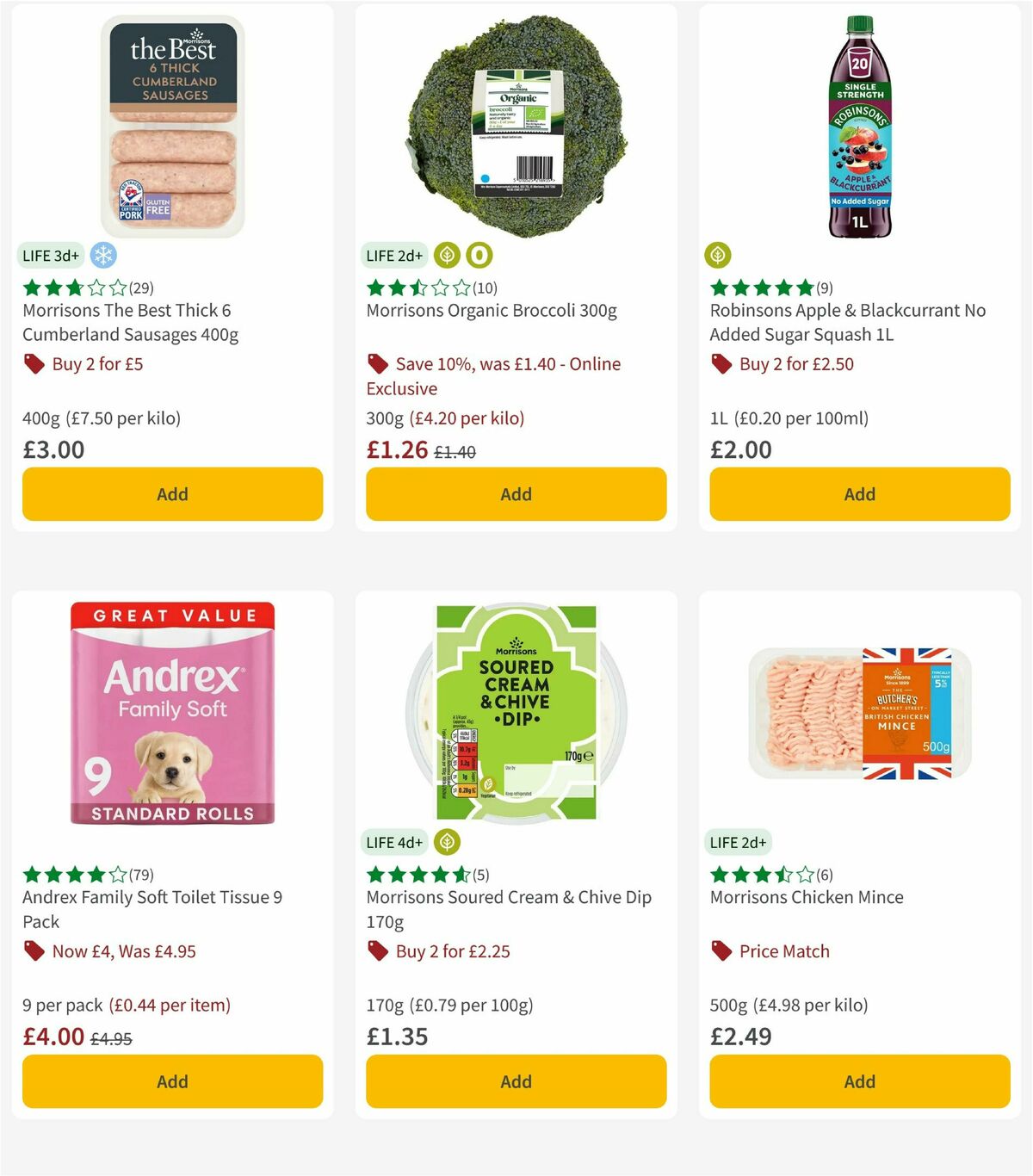Click the tag icon beside Buy 2 for £2.50

coord(721,364)
